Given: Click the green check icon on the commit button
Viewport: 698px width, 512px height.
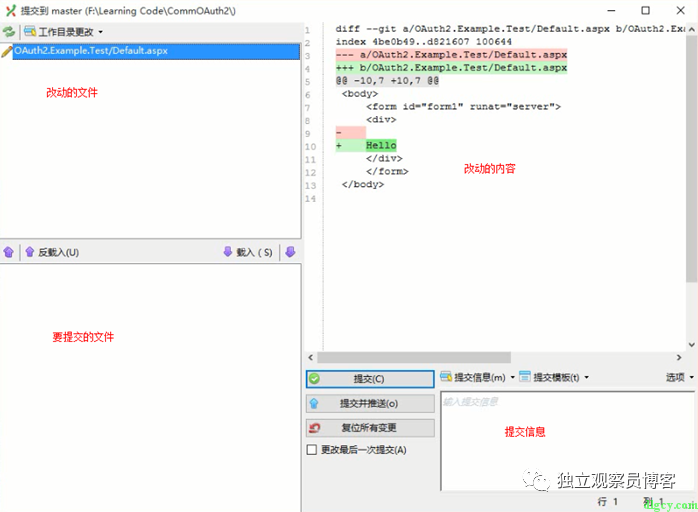Looking at the screenshot, I should coord(314,379).
